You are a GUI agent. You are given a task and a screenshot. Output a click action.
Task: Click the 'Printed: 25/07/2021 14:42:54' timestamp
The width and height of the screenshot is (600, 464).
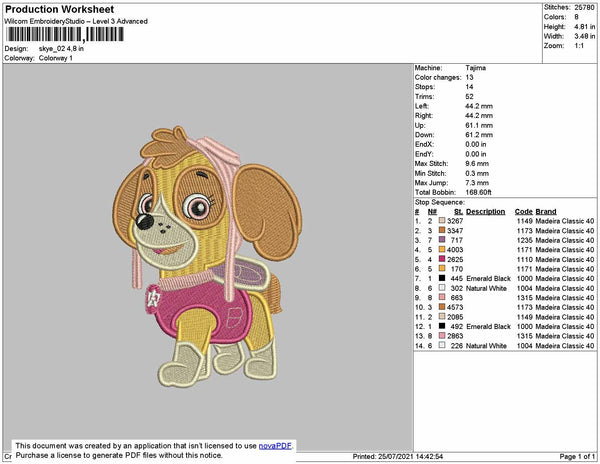tap(398, 456)
